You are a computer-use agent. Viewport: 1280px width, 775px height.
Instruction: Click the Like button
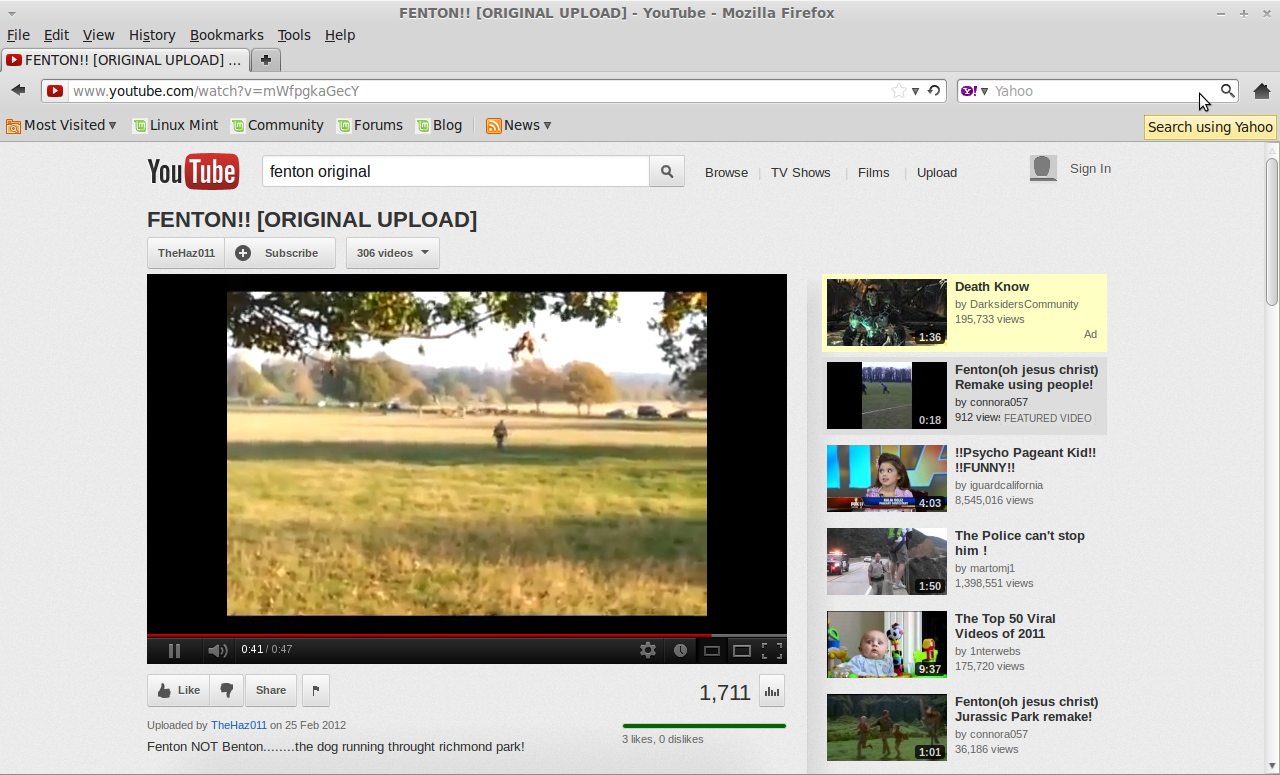coord(178,690)
